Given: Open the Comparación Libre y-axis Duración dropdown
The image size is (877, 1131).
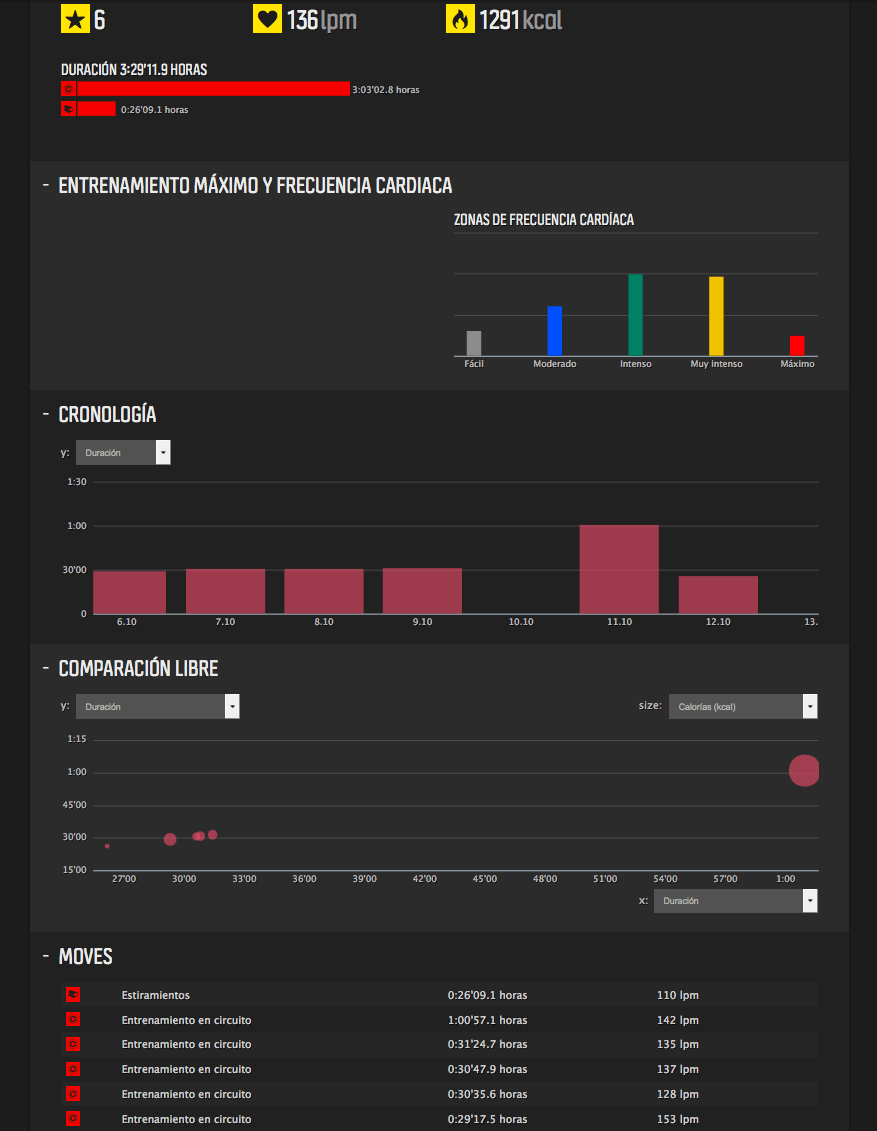Looking at the screenshot, I should 158,707.
